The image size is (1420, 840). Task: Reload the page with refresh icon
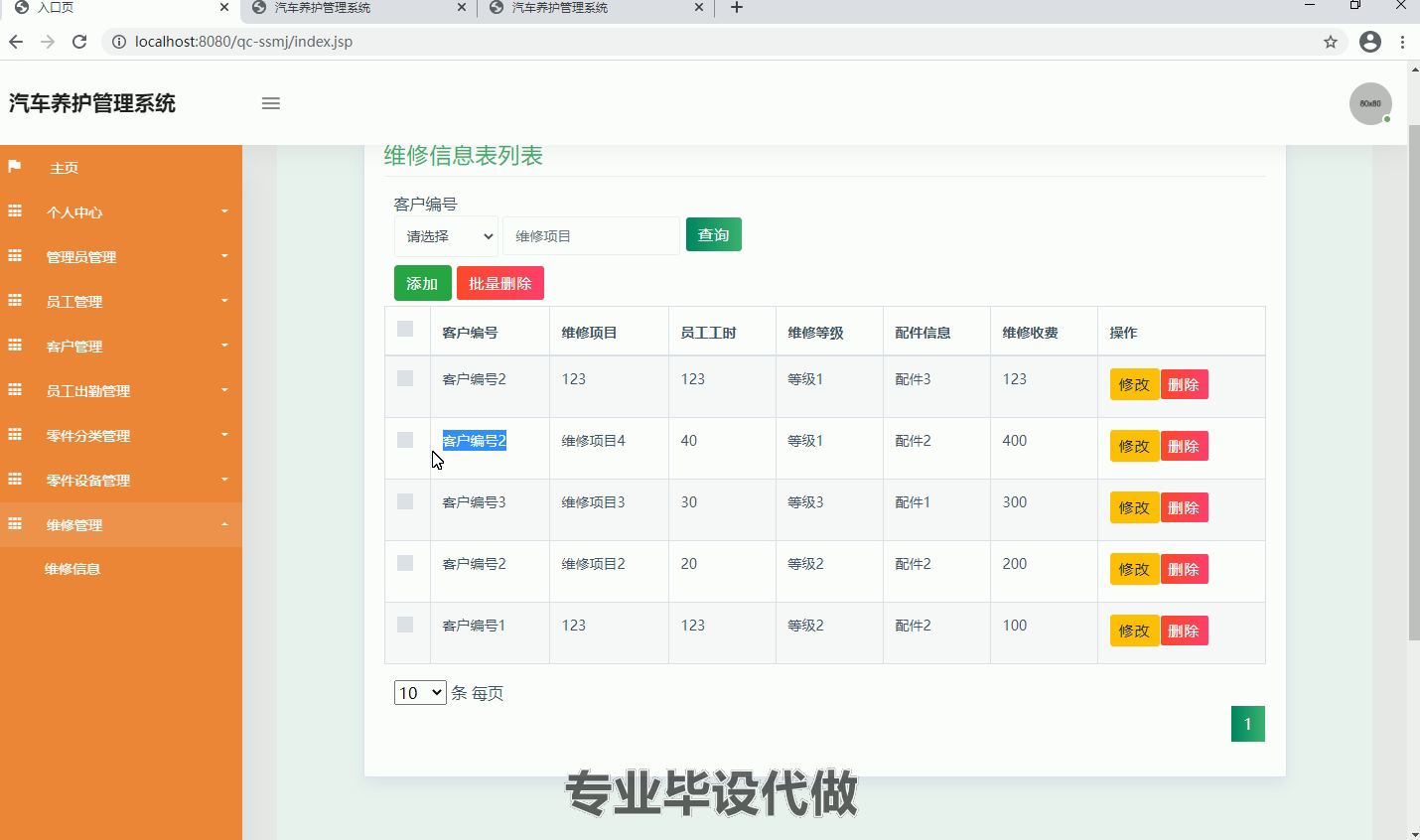click(79, 42)
